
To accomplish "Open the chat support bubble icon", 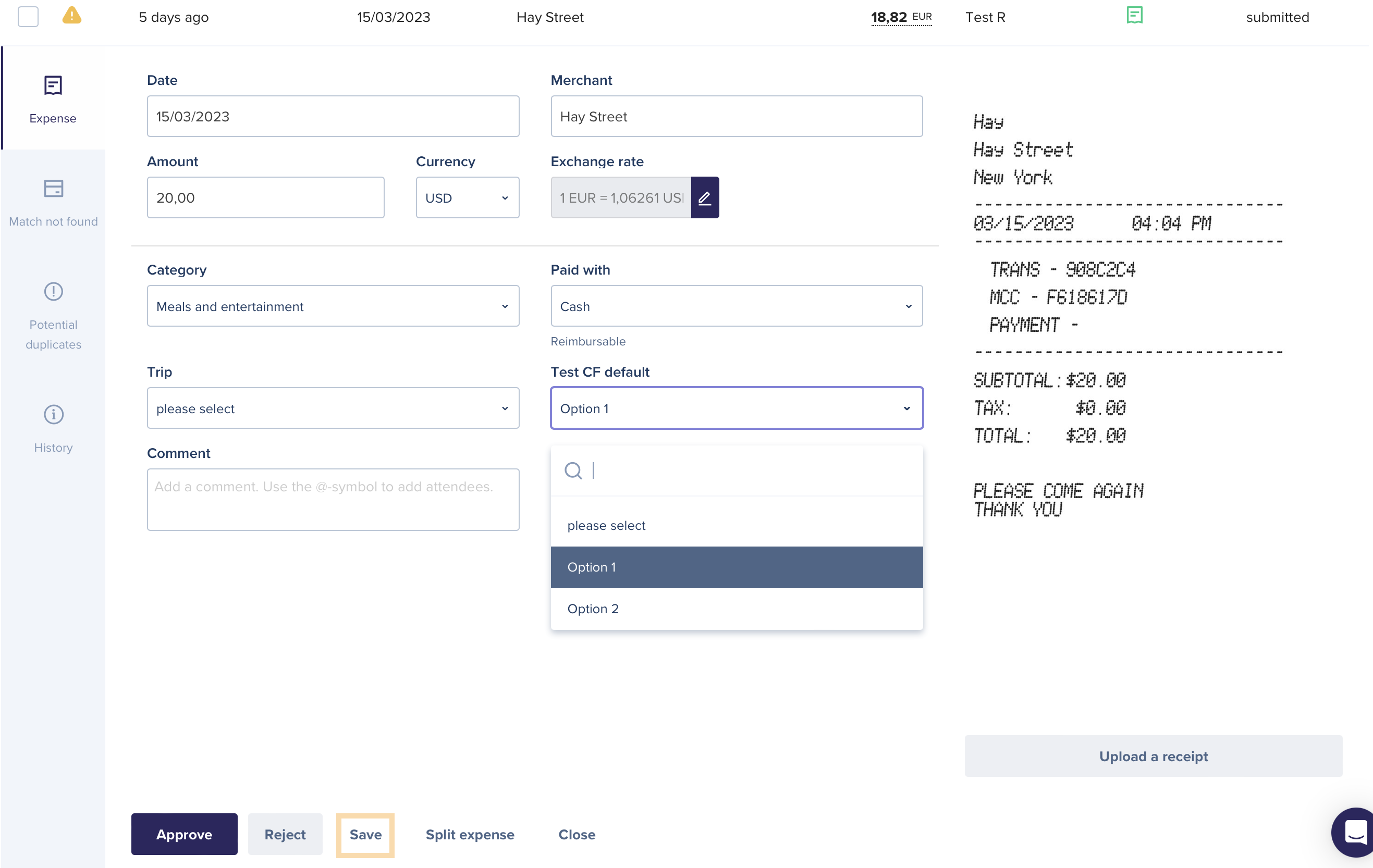I will 1355,832.
